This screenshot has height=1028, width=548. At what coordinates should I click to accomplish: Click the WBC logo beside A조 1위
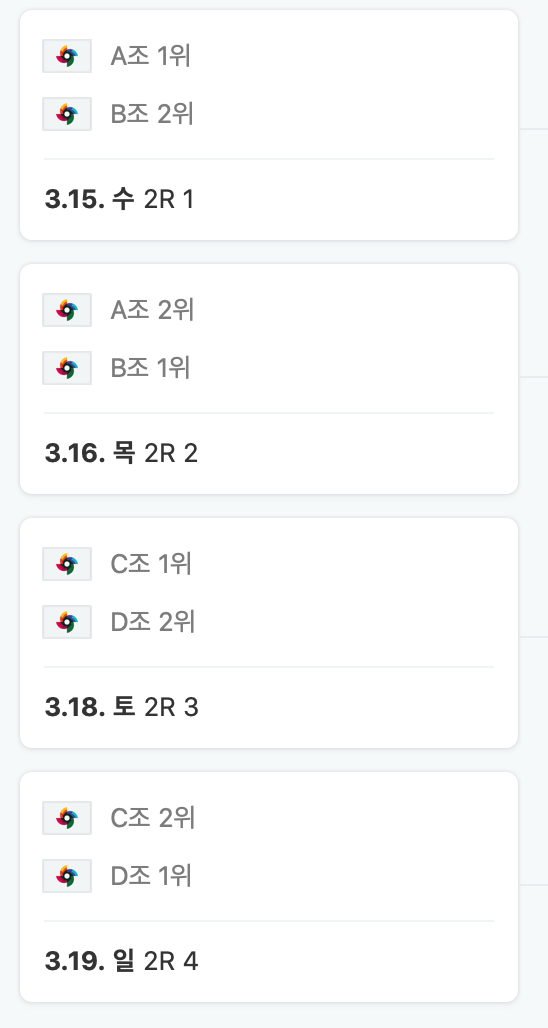(67, 56)
